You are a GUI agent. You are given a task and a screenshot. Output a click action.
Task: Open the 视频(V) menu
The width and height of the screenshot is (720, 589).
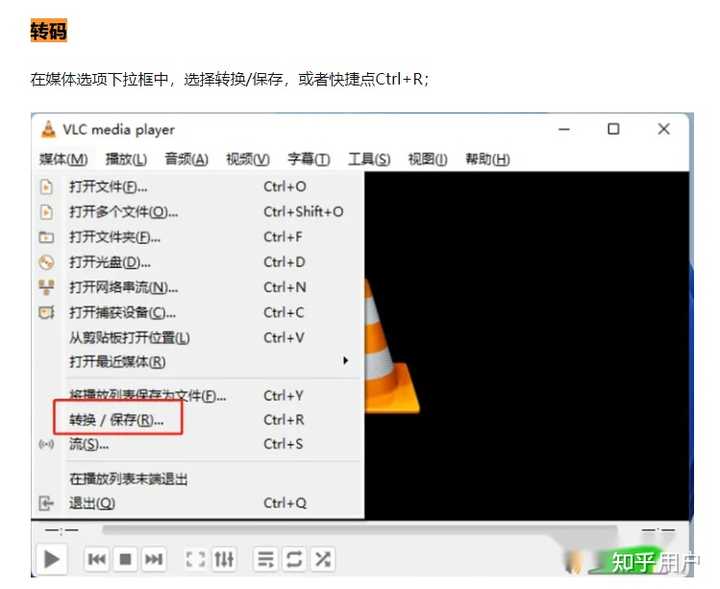pyautogui.click(x=248, y=159)
